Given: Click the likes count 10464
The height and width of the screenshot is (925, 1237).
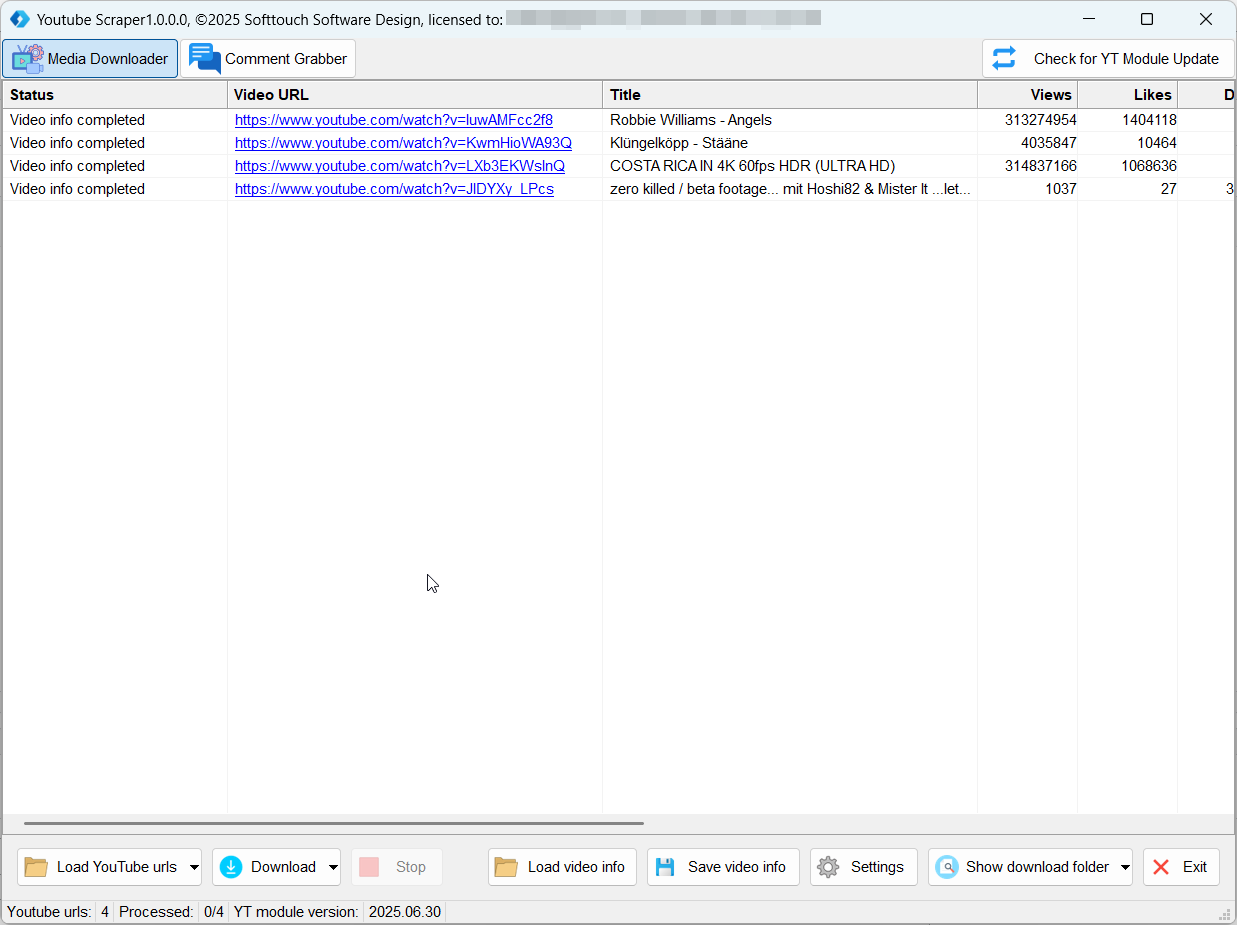Looking at the screenshot, I should coord(1157,143).
